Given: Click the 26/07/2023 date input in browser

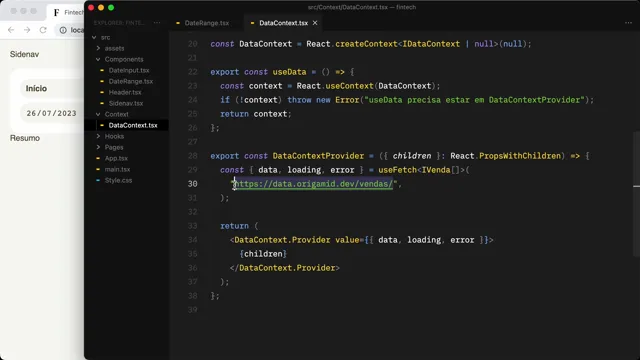Looking at the screenshot, I should [51, 113].
